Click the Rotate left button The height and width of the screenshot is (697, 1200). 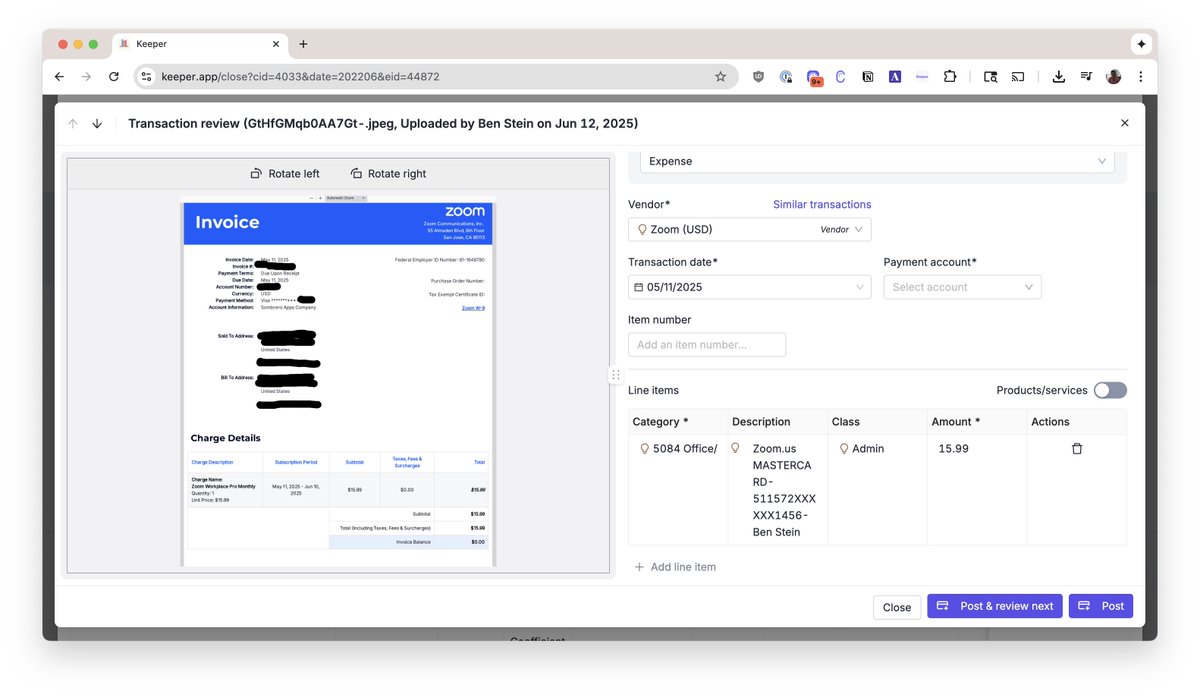pyautogui.click(x=285, y=174)
